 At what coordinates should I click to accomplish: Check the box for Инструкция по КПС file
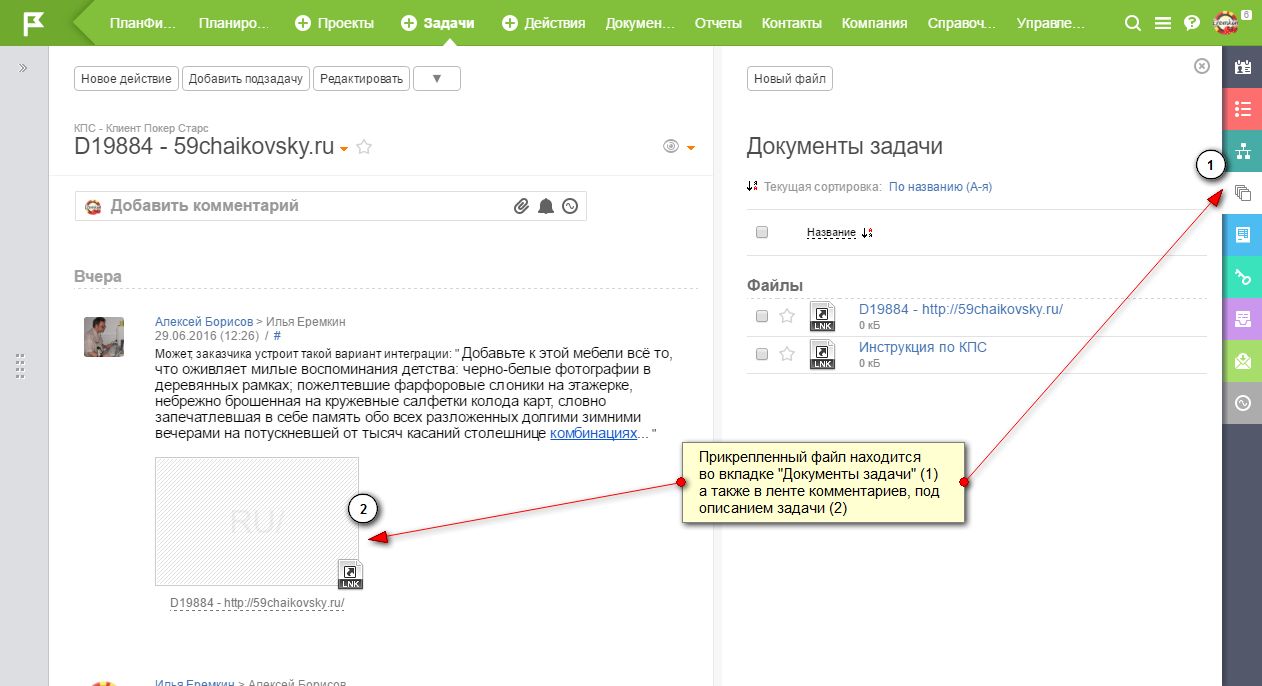pos(762,354)
